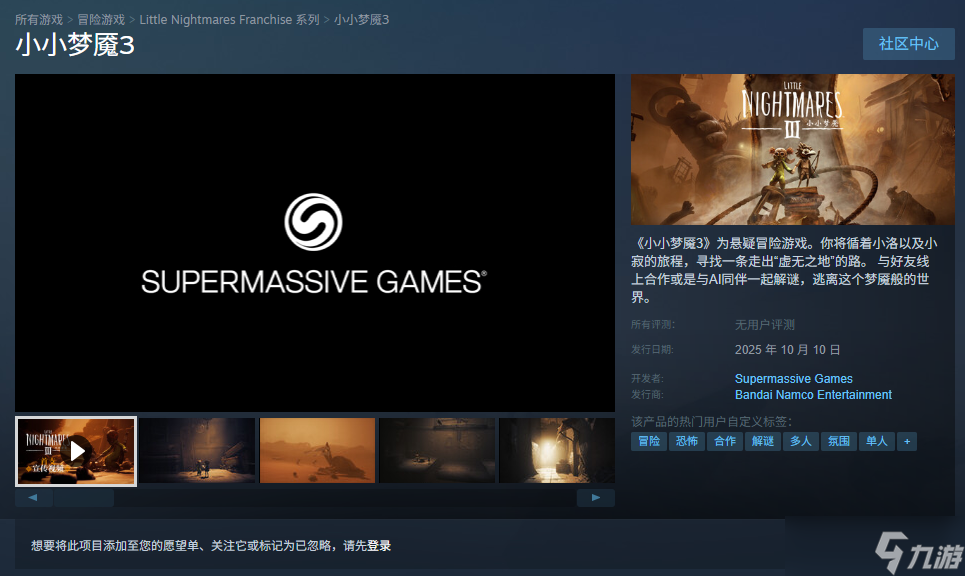965x576 pixels.
Task: Click the thumbnail strip scrollbar track
Action: (x=340, y=497)
